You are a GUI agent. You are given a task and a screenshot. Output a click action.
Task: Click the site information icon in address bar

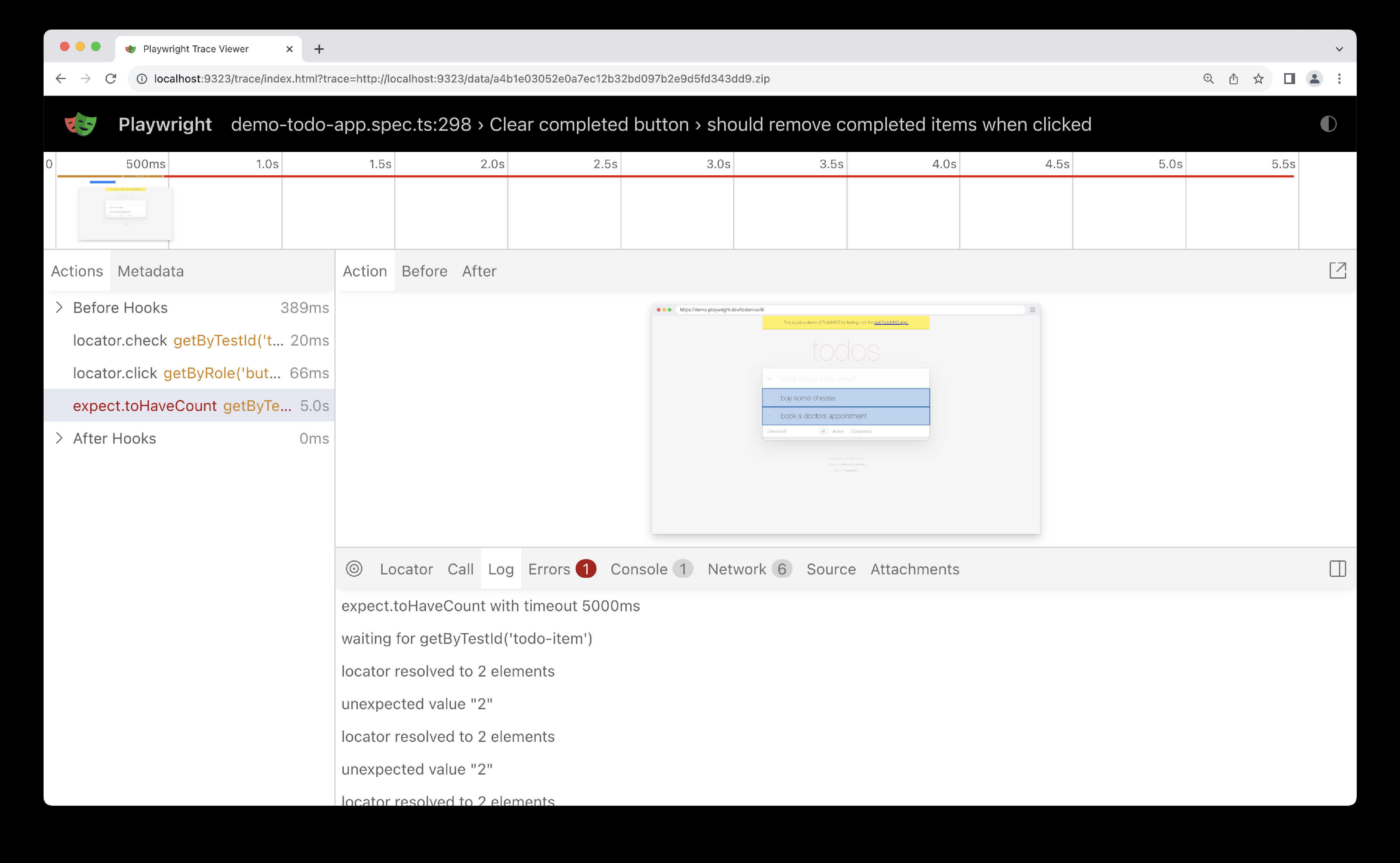tap(142, 79)
